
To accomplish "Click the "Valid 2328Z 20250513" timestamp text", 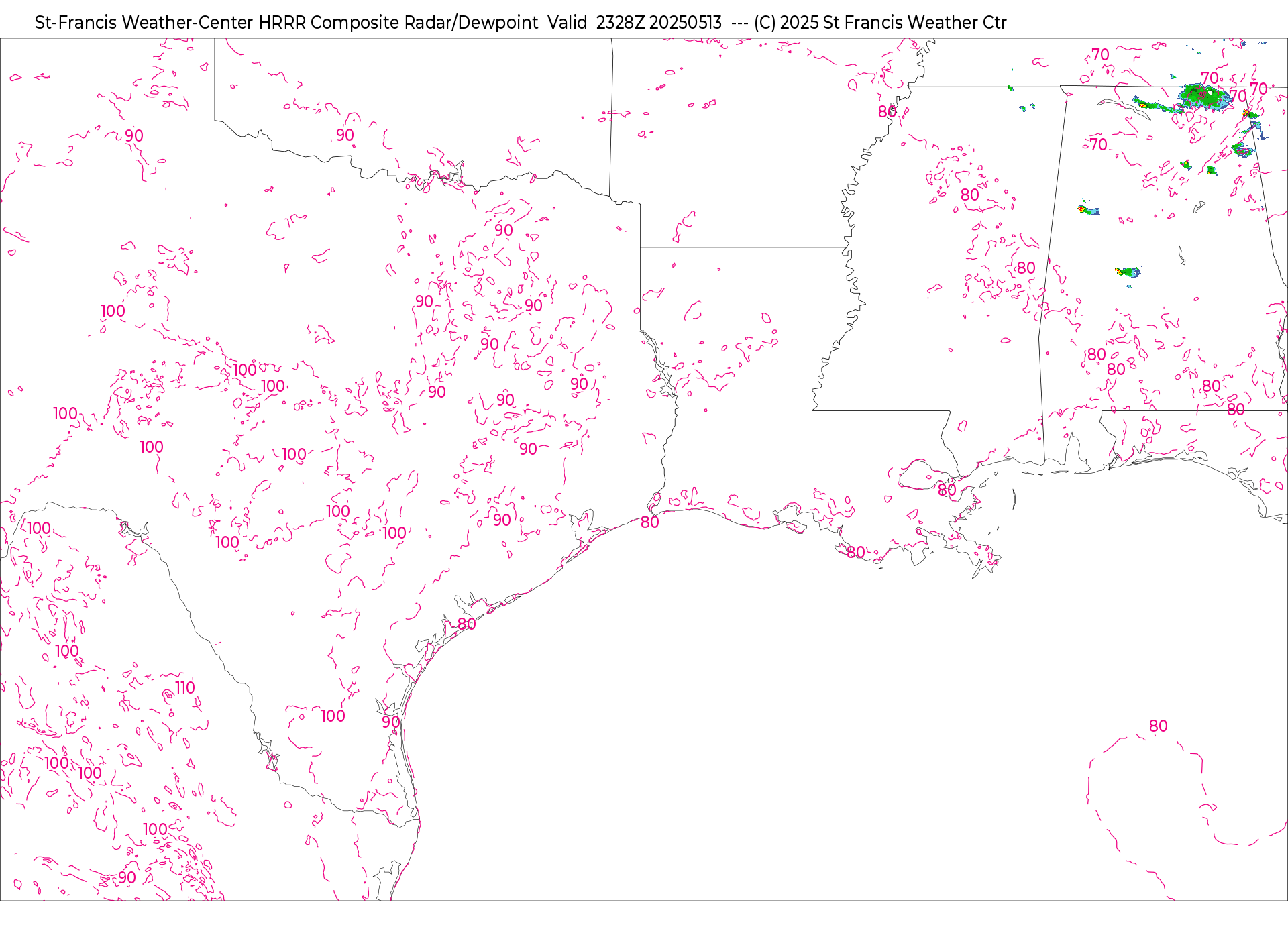I will point(635,23).
